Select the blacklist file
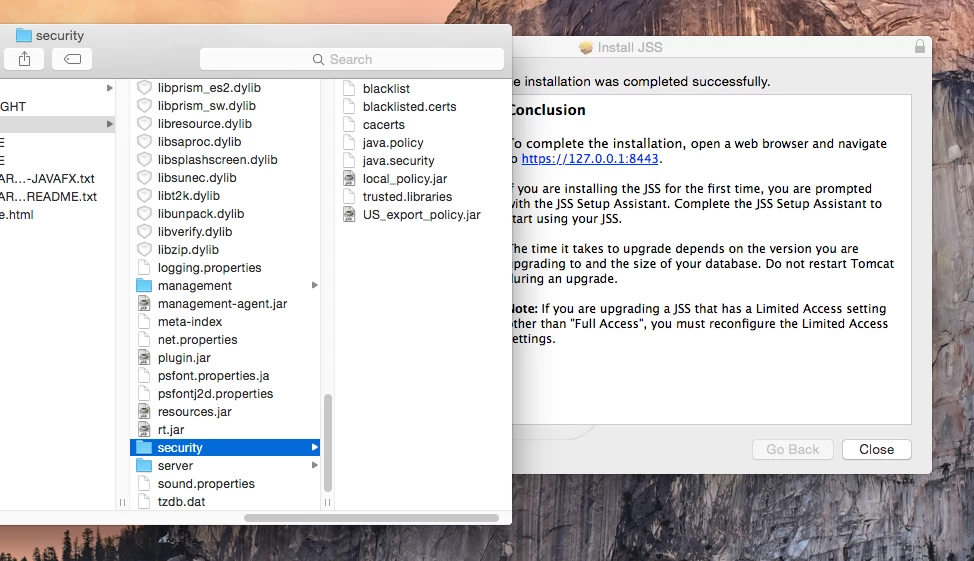Screen dimensions: 974x561 point(386,89)
